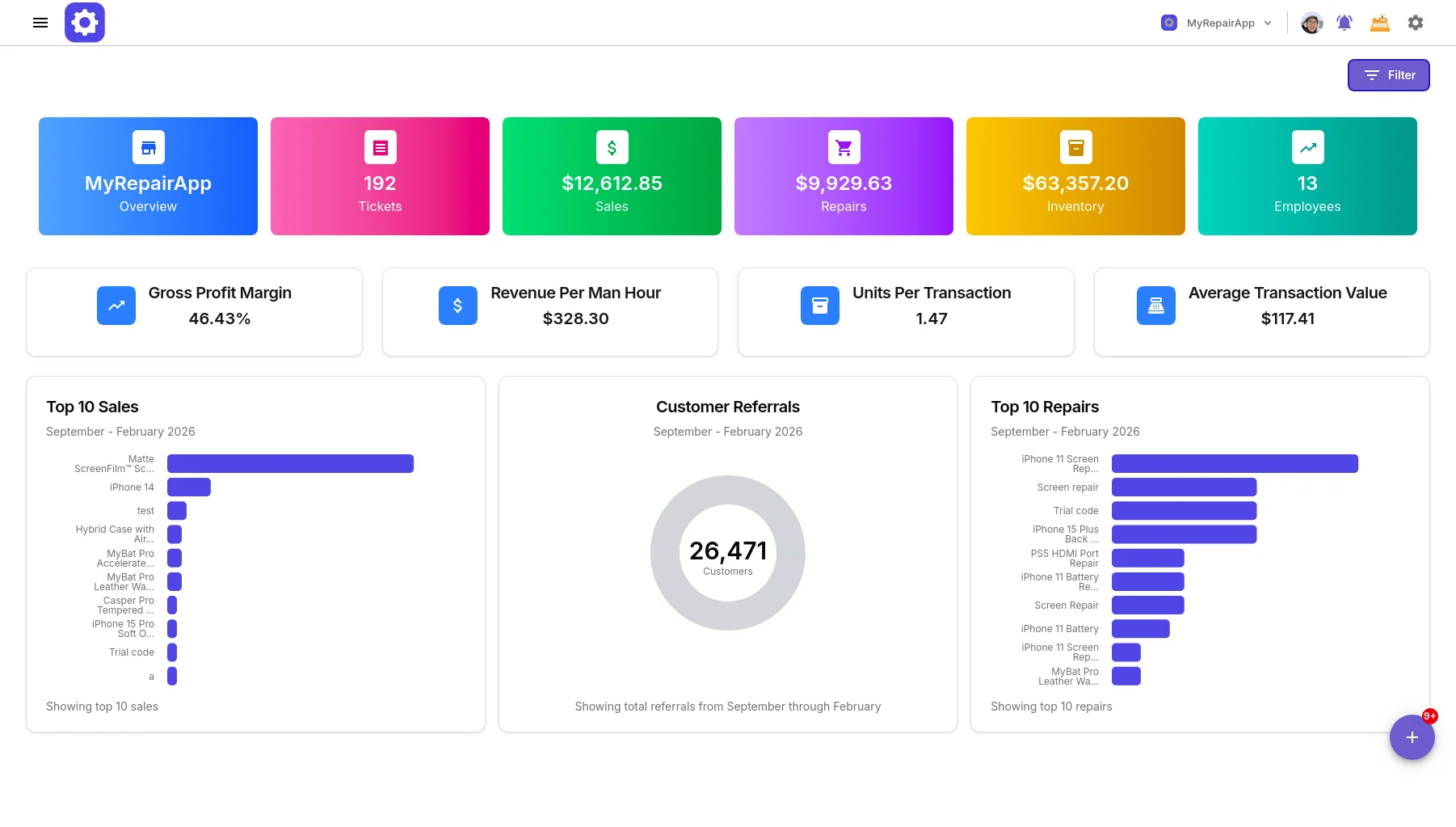
Task: Open the hamburger navigation menu
Action: click(x=40, y=23)
